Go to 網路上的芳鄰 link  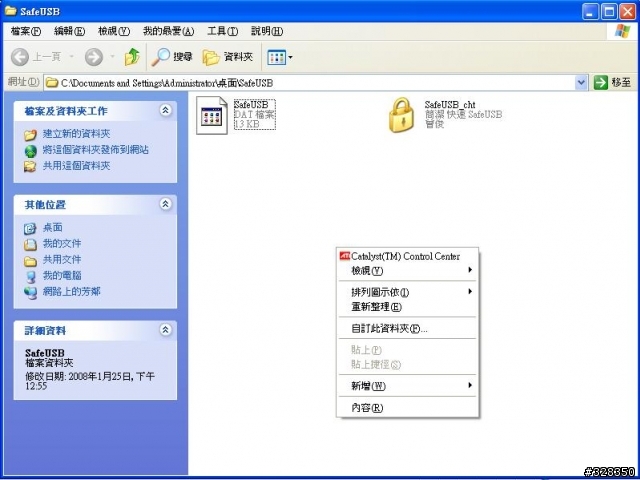(x=71, y=292)
